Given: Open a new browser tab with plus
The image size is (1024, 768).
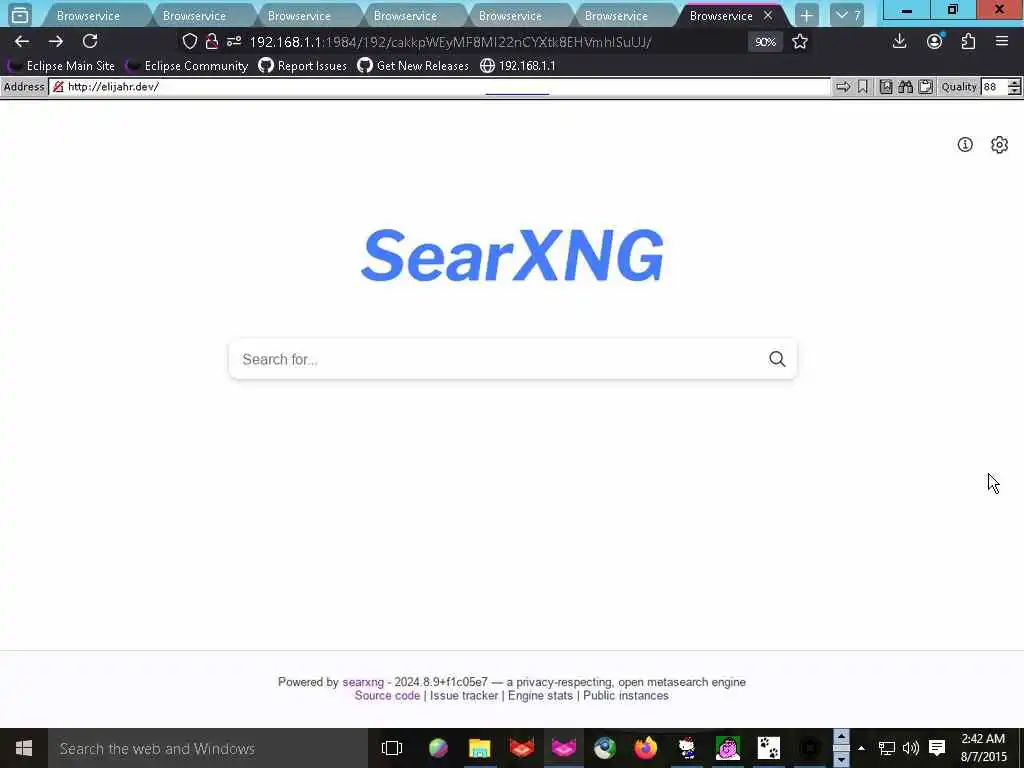Looking at the screenshot, I should (x=807, y=16).
